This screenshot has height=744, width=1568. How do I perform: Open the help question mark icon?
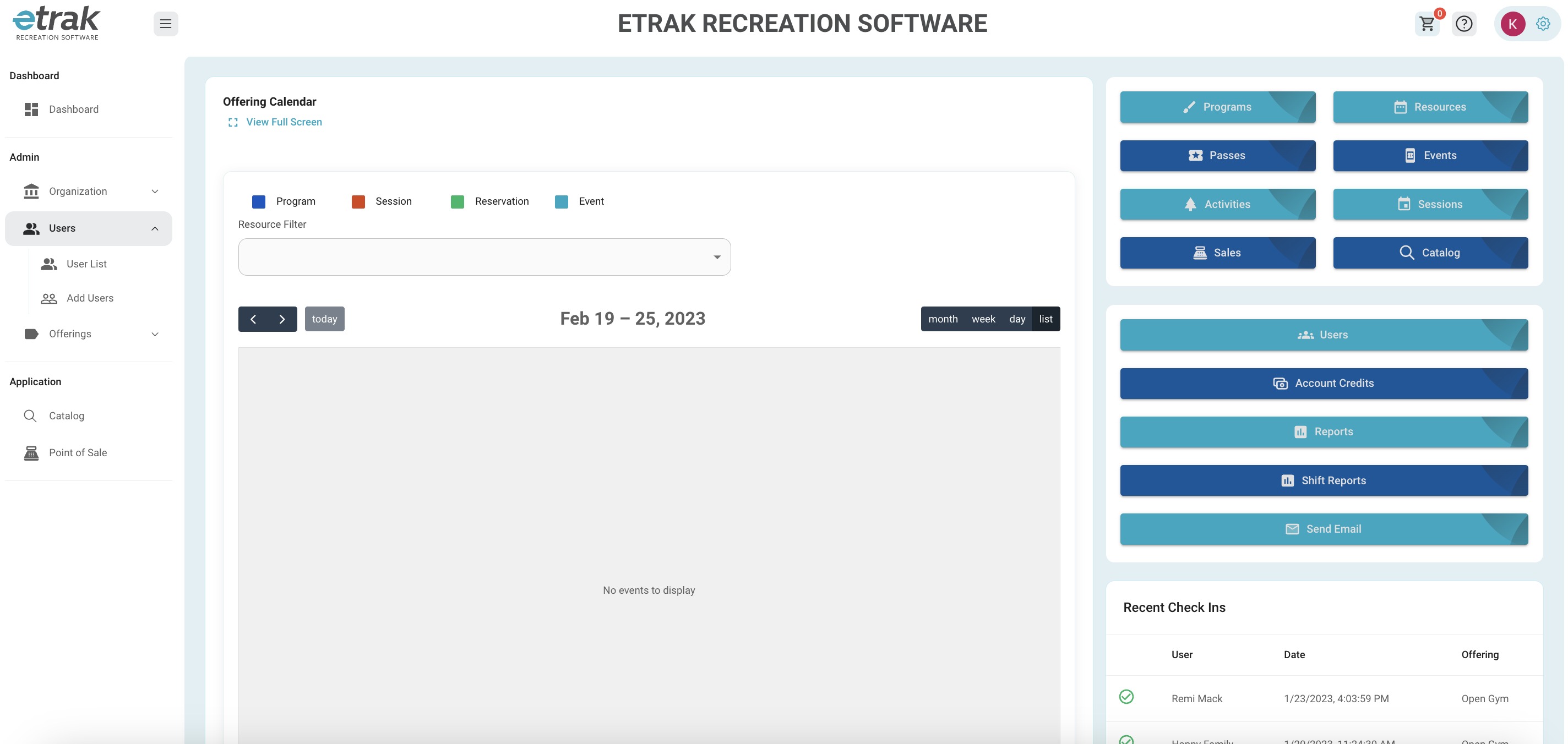pyautogui.click(x=1464, y=24)
